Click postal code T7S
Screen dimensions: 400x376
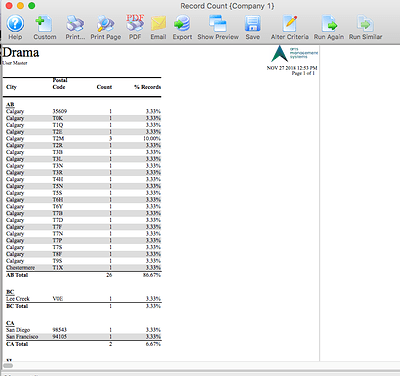point(57,247)
